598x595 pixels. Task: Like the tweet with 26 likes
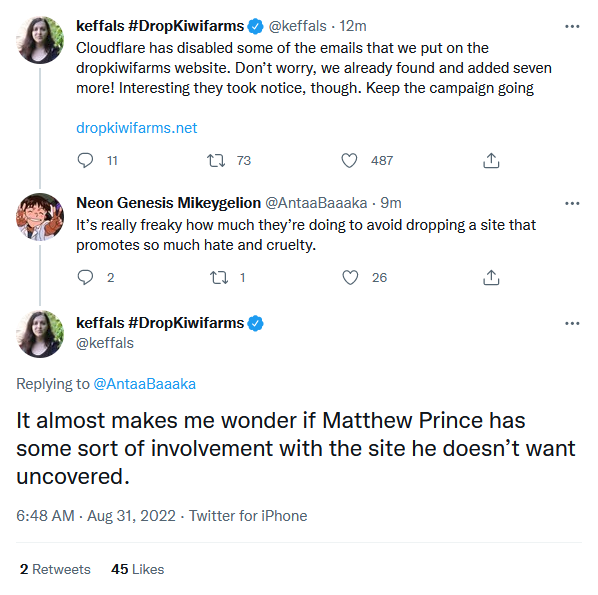(x=350, y=277)
